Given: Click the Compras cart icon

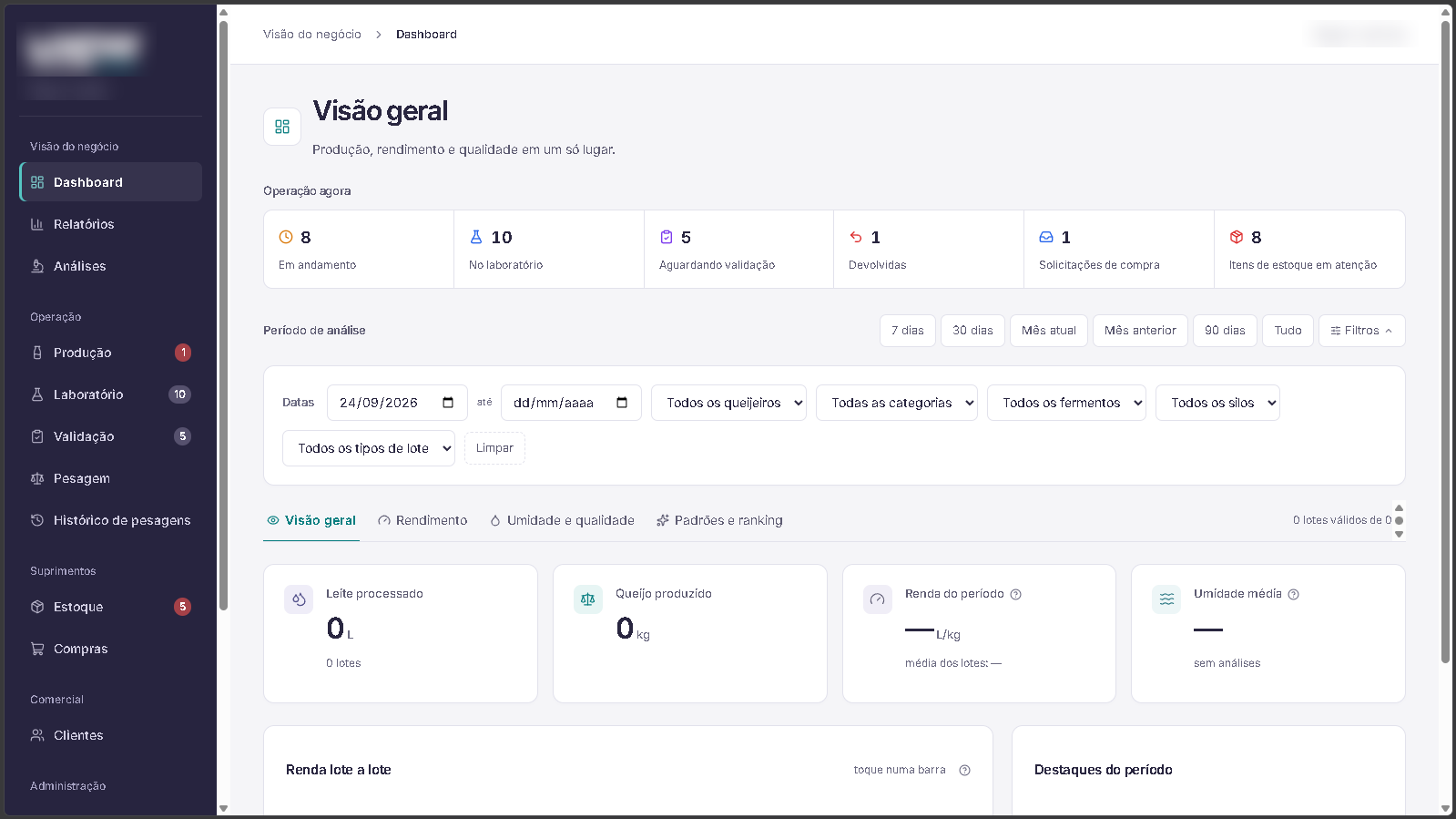Looking at the screenshot, I should pyautogui.click(x=37, y=649).
